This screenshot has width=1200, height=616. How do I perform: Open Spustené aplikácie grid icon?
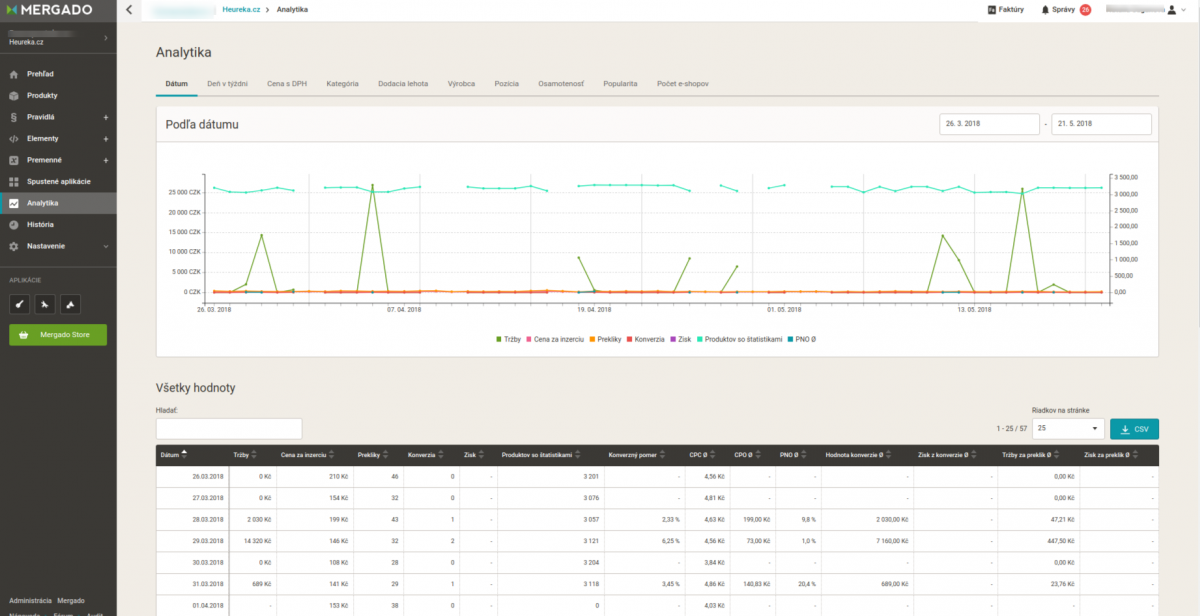tap(14, 181)
